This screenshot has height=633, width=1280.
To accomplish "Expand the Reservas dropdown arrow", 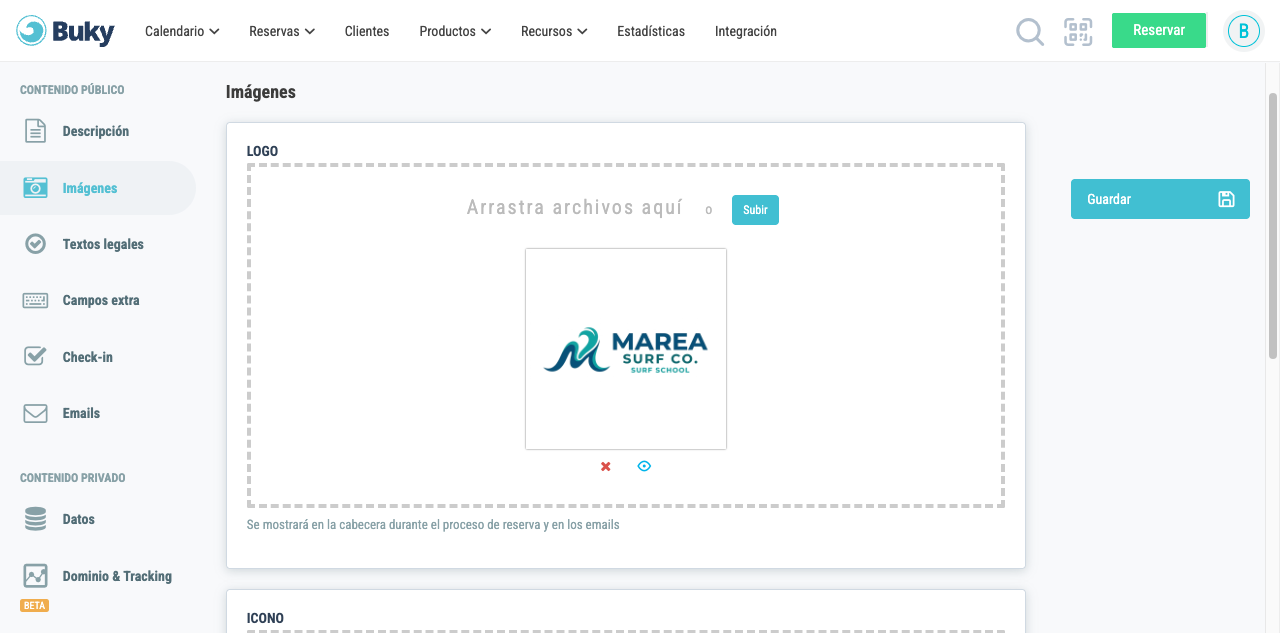I will click(310, 32).
